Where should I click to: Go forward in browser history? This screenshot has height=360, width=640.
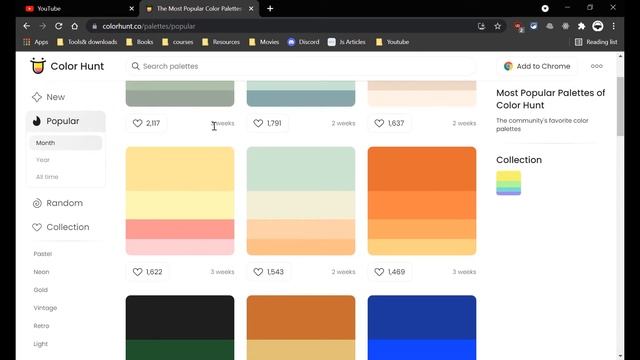(42, 26)
